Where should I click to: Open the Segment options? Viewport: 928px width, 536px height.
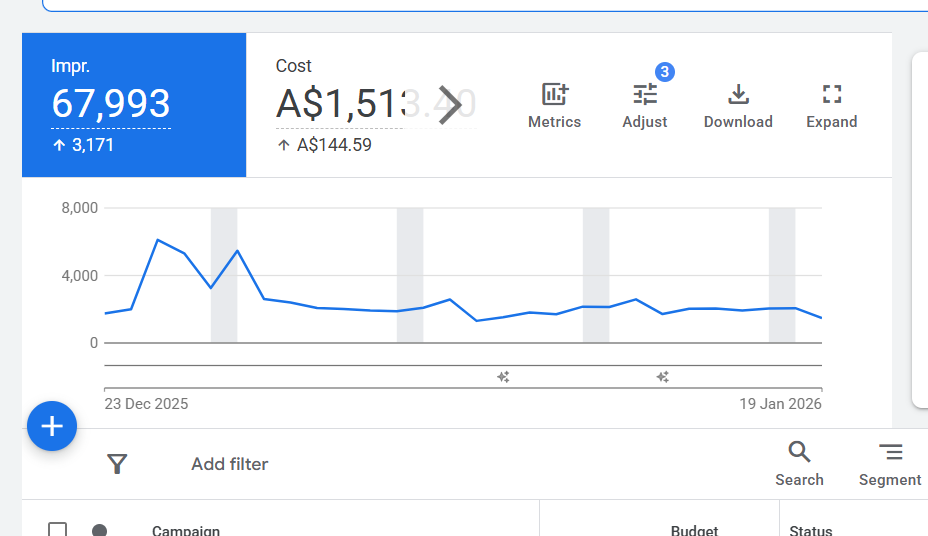889,464
